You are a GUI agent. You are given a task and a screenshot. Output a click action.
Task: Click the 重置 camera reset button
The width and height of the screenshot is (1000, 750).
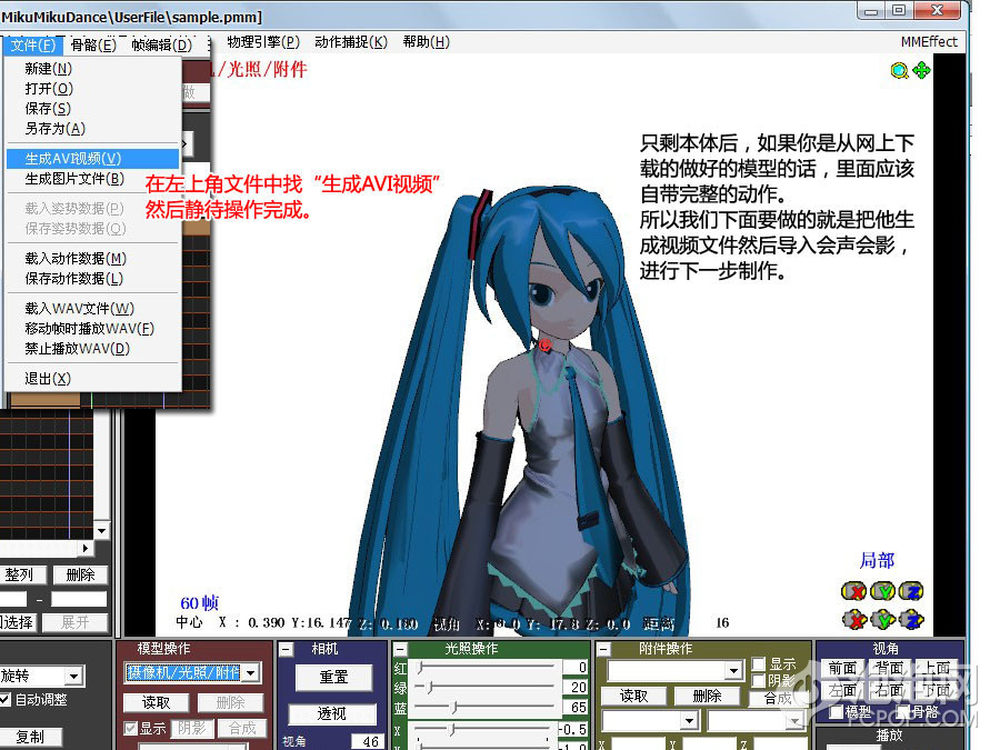click(x=334, y=677)
